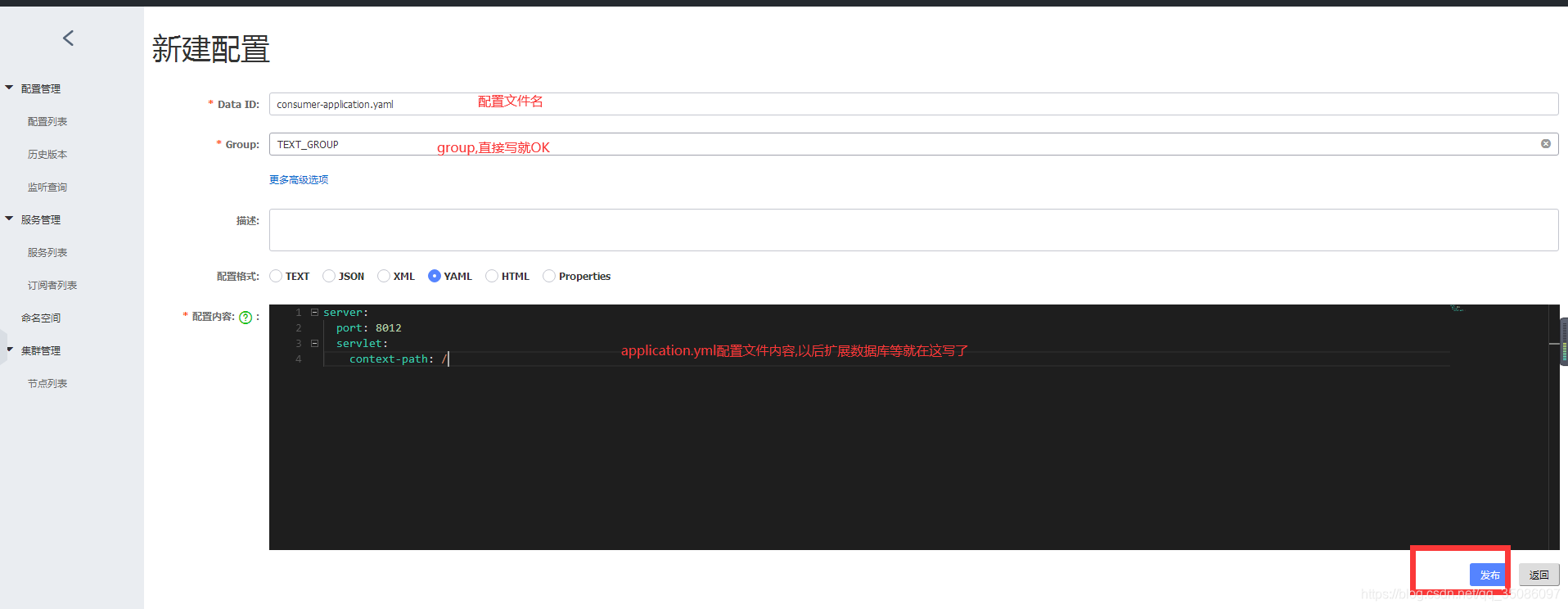Click the 发布 publish button
The image size is (1568, 609).
tap(1489, 575)
